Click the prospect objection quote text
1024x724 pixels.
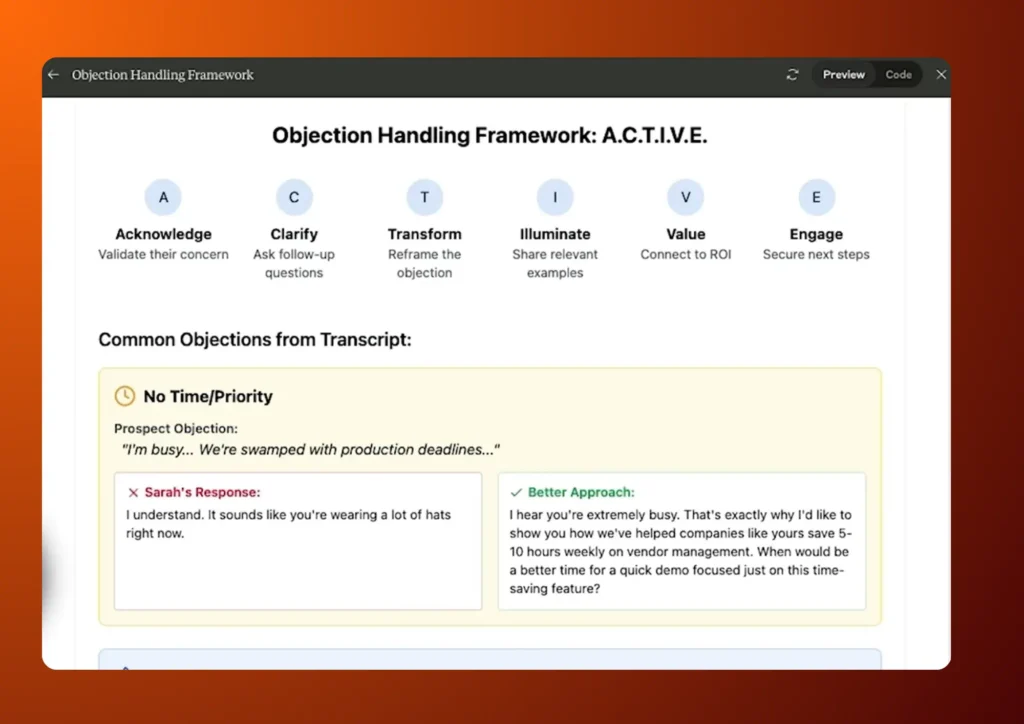310,450
